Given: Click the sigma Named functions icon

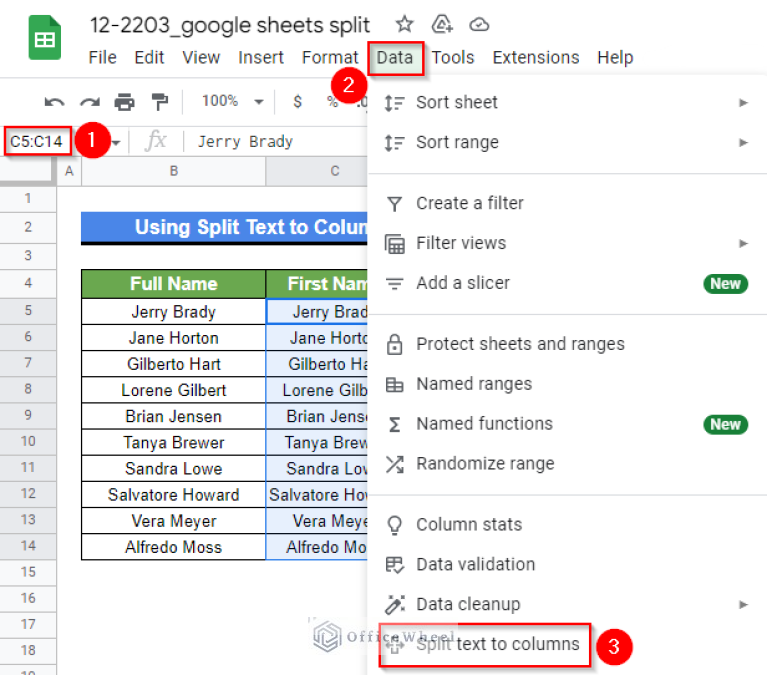Looking at the screenshot, I should point(394,425).
